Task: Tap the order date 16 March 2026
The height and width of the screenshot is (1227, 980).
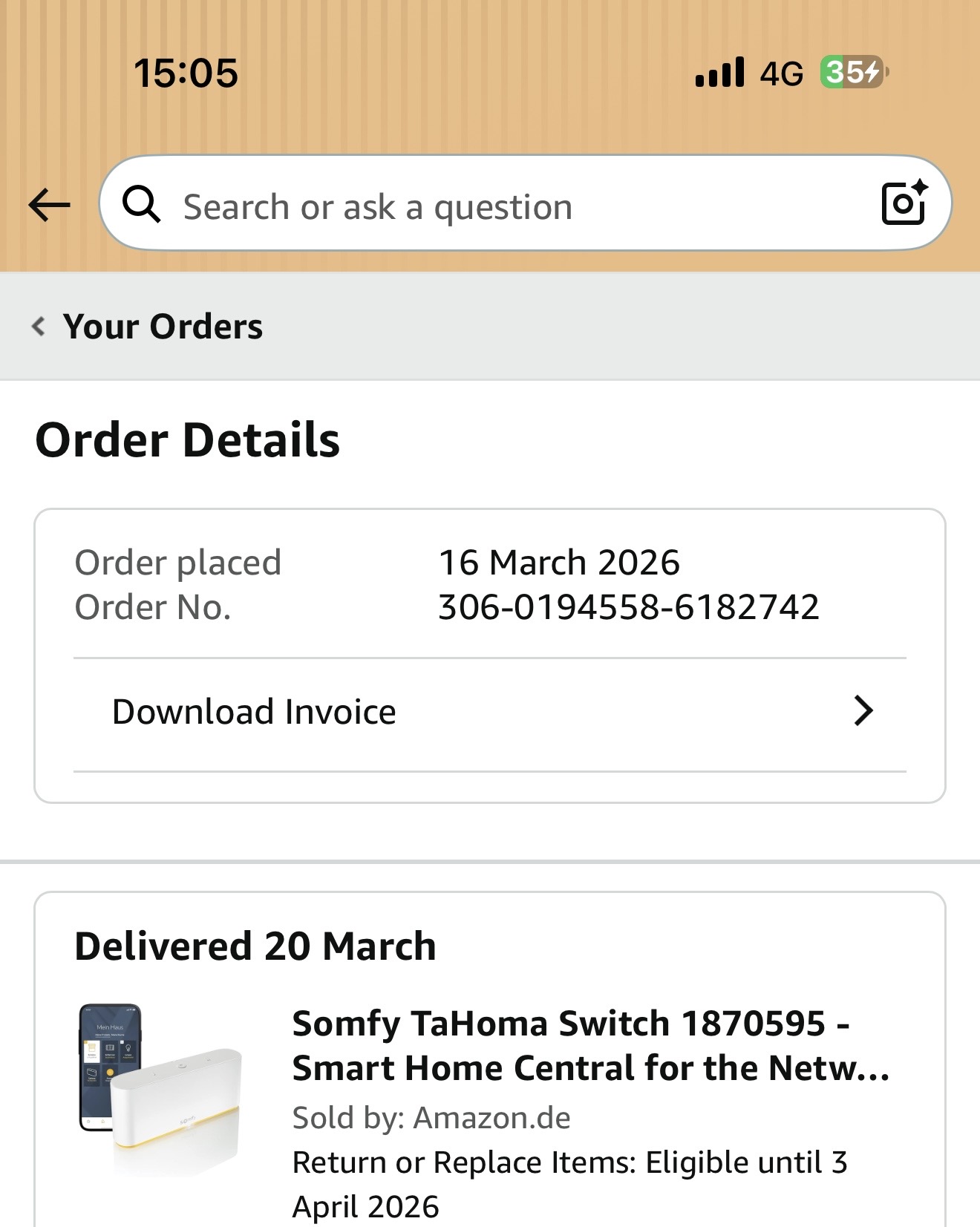Action: (559, 563)
